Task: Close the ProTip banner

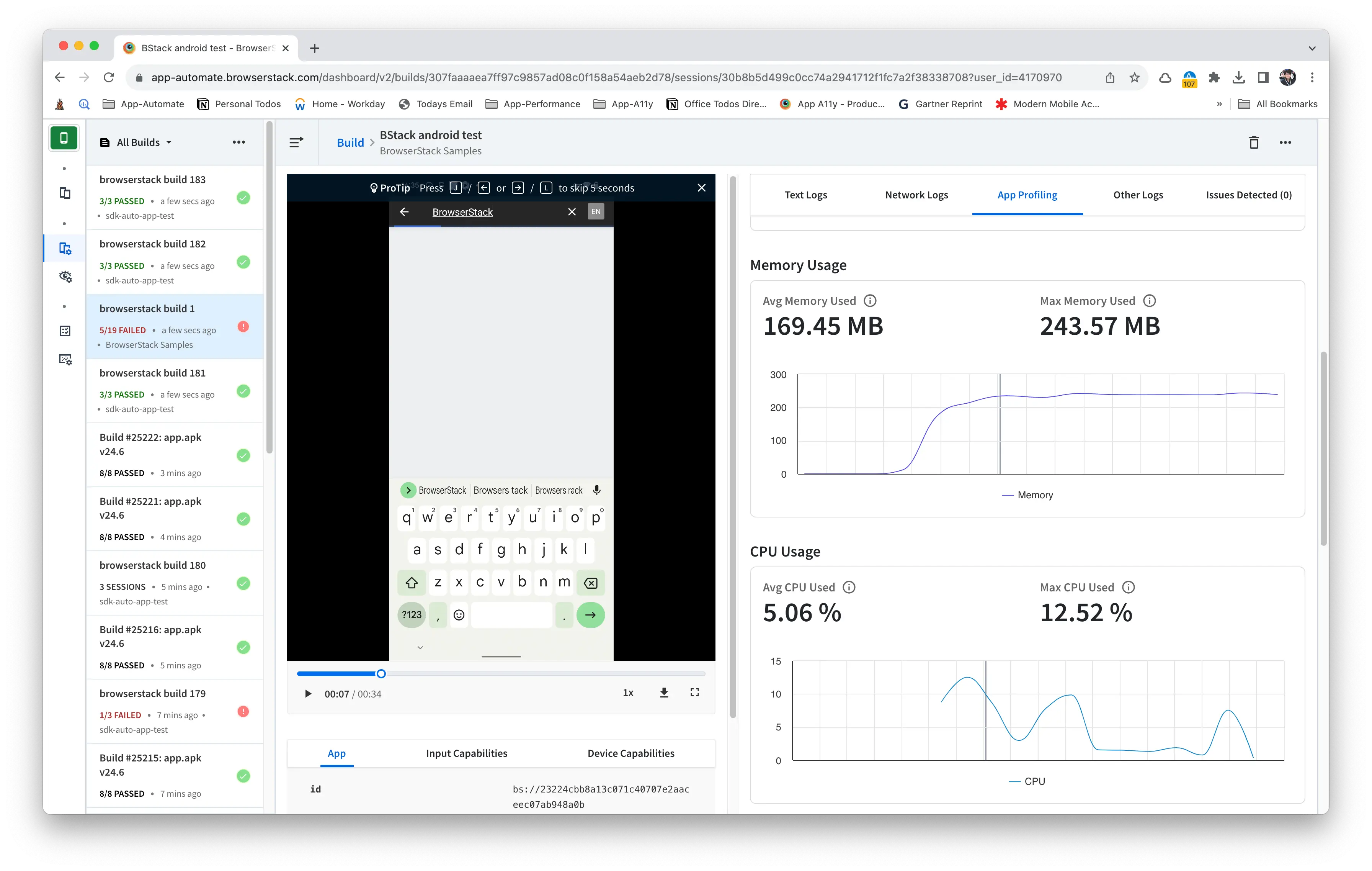Action: 701,188
